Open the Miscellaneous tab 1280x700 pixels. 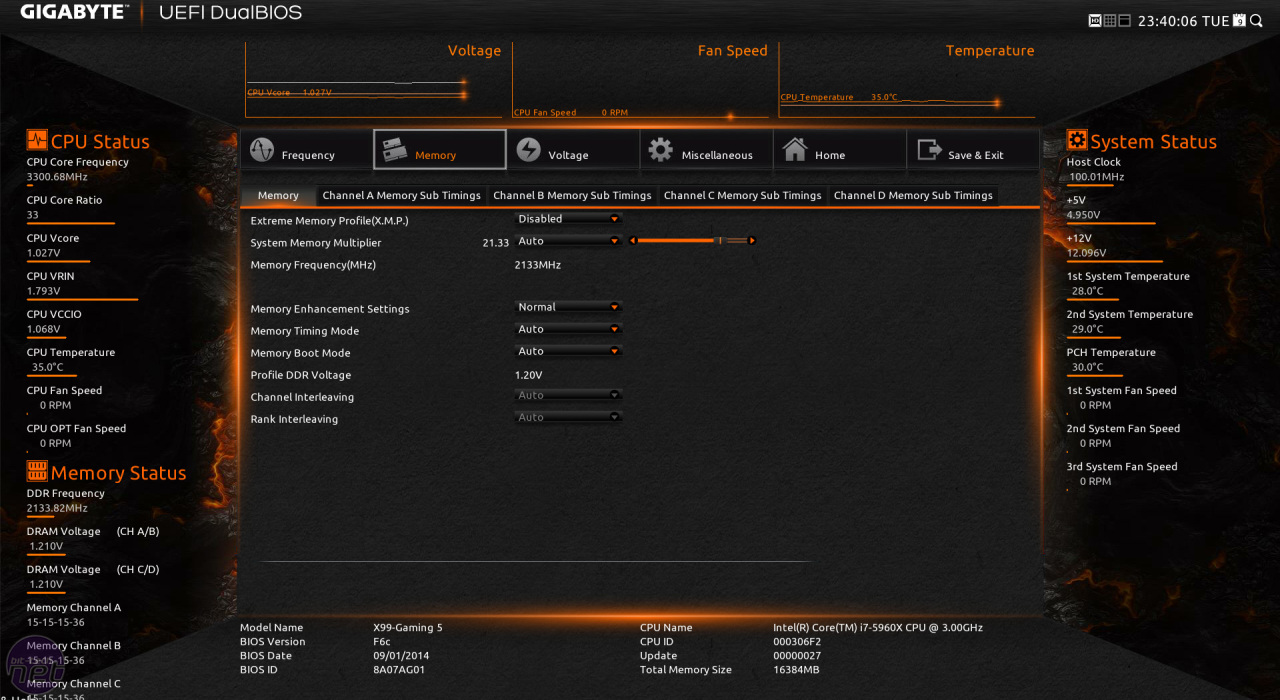click(706, 150)
